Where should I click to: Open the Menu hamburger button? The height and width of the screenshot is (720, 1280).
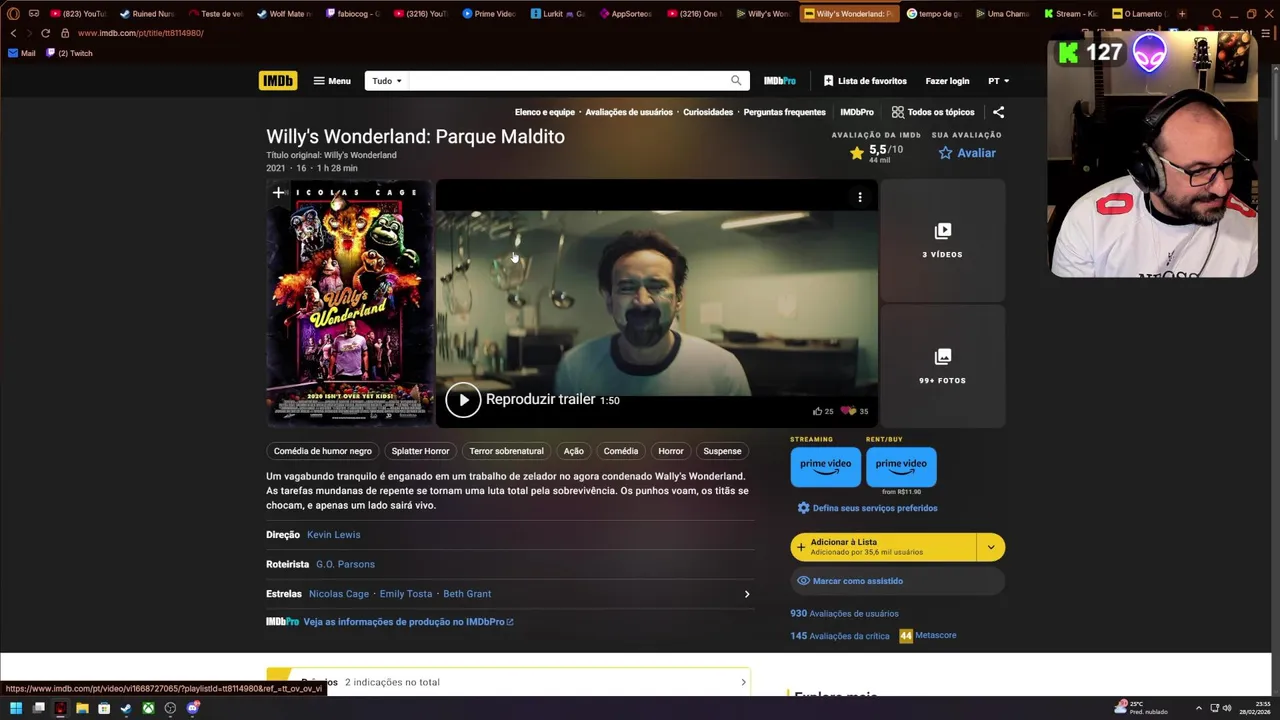pyautogui.click(x=332, y=81)
